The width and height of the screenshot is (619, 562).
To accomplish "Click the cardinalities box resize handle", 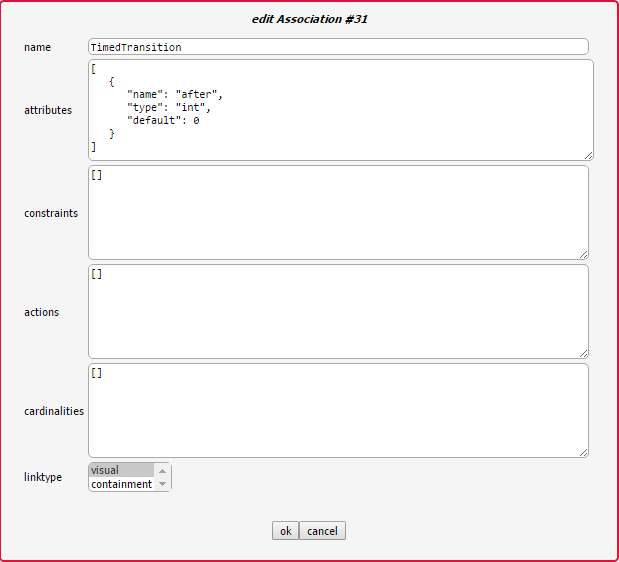I will [x=583, y=452].
